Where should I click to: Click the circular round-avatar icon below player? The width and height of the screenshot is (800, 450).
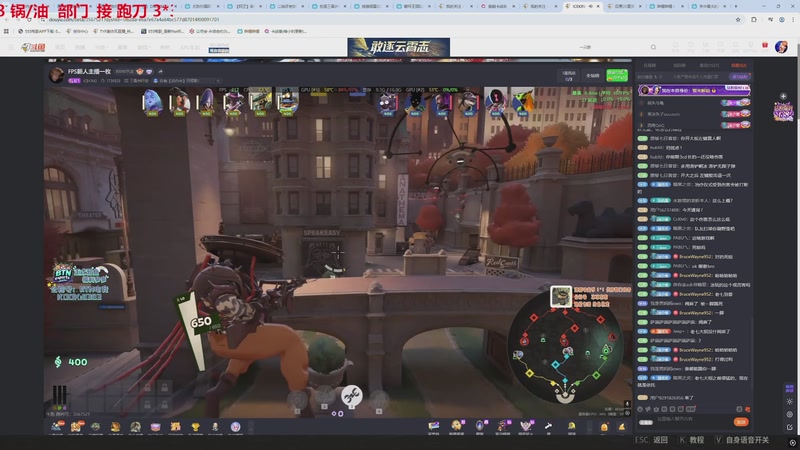(x=235, y=427)
